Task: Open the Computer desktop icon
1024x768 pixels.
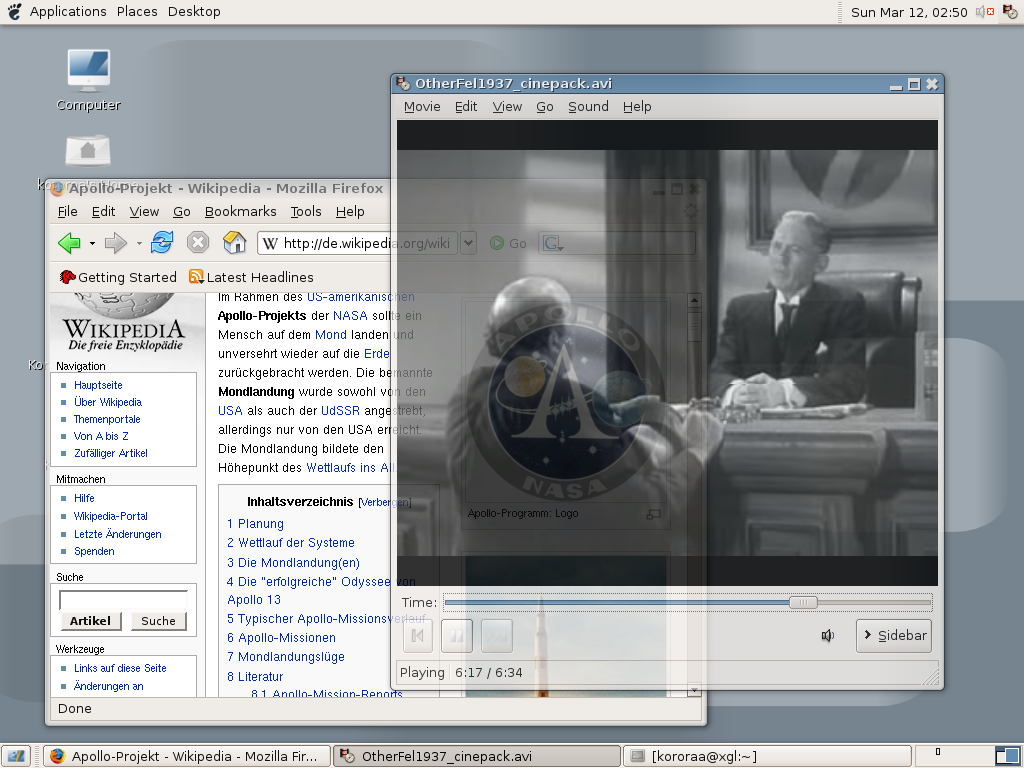Action: [89, 80]
